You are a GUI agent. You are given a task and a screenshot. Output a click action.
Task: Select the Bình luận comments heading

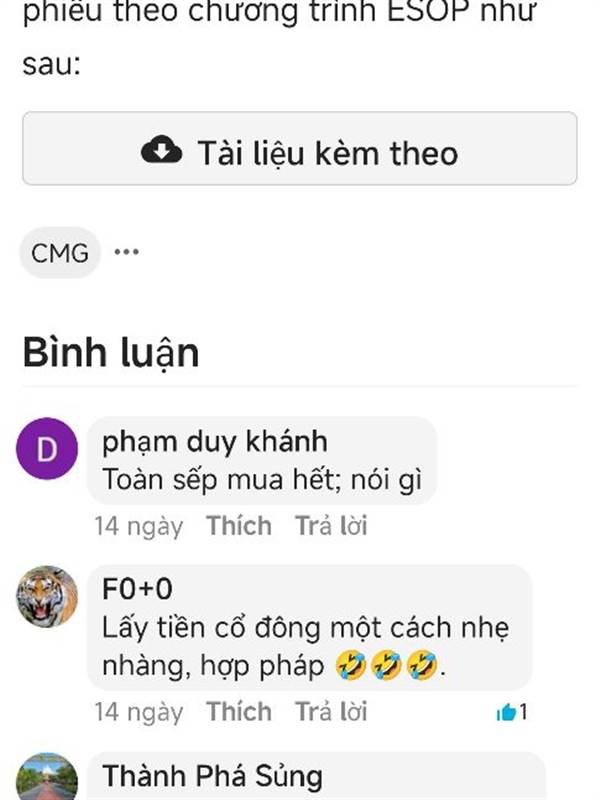[111, 353]
